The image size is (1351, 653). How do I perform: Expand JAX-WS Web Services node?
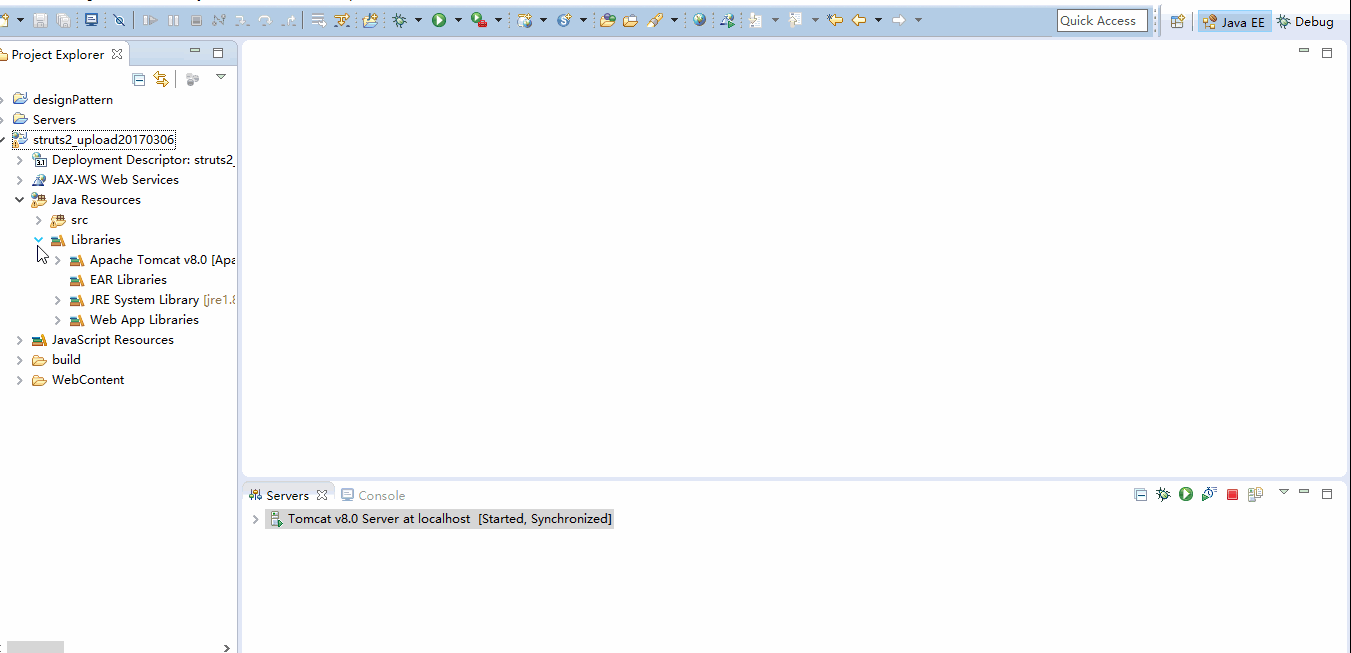pos(19,180)
